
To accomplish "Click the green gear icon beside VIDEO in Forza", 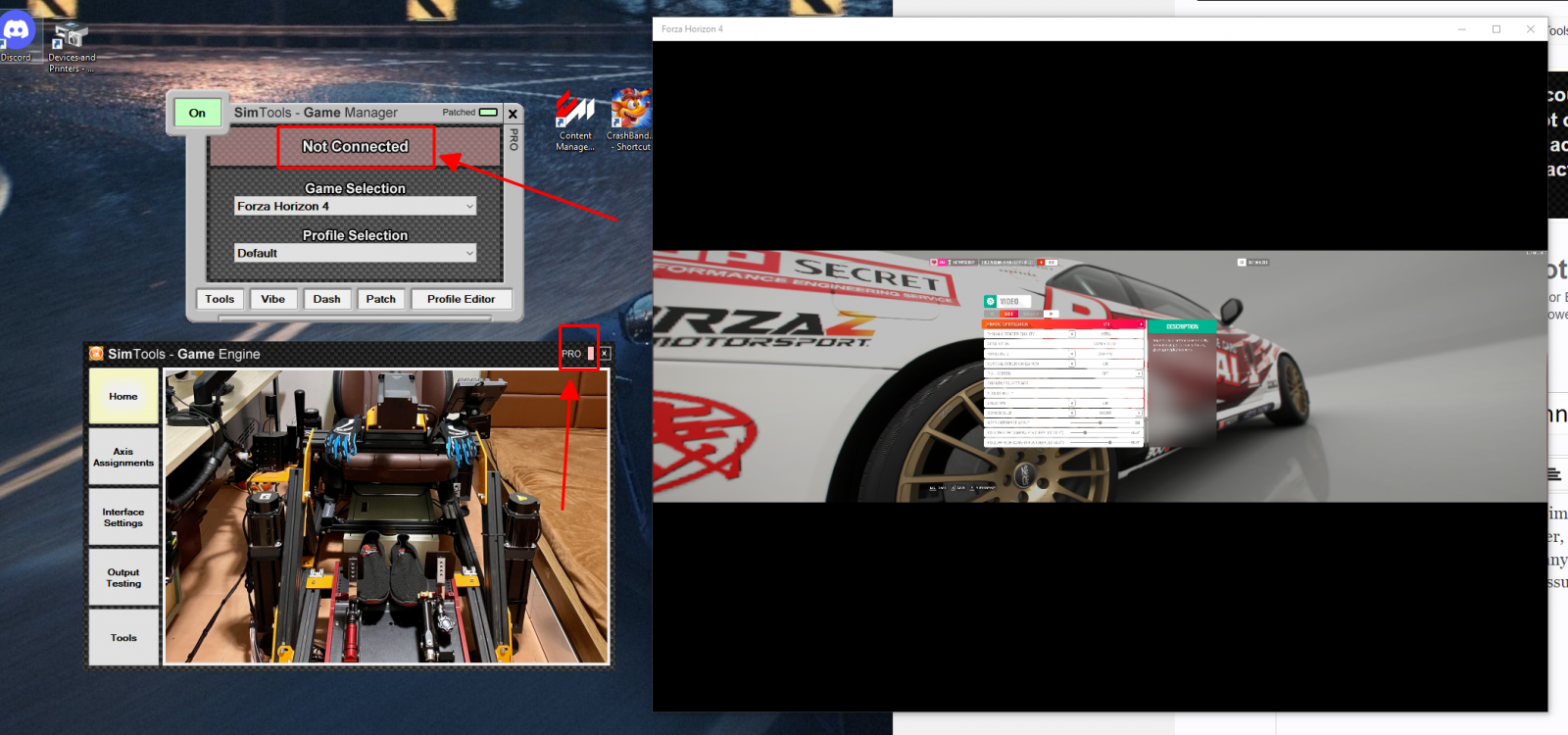I will pos(990,302).
